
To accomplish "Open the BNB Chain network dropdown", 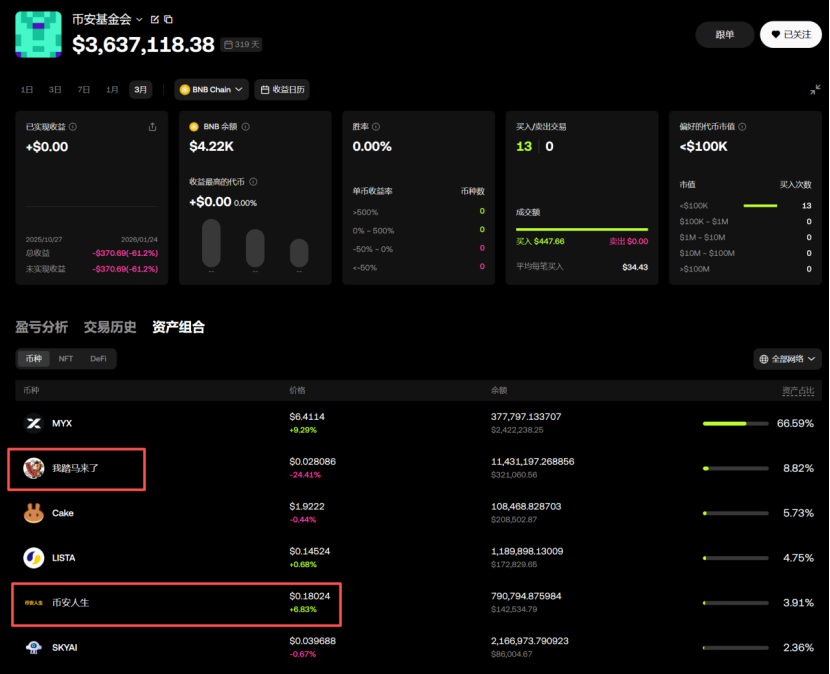I will (x=211, y=89).
